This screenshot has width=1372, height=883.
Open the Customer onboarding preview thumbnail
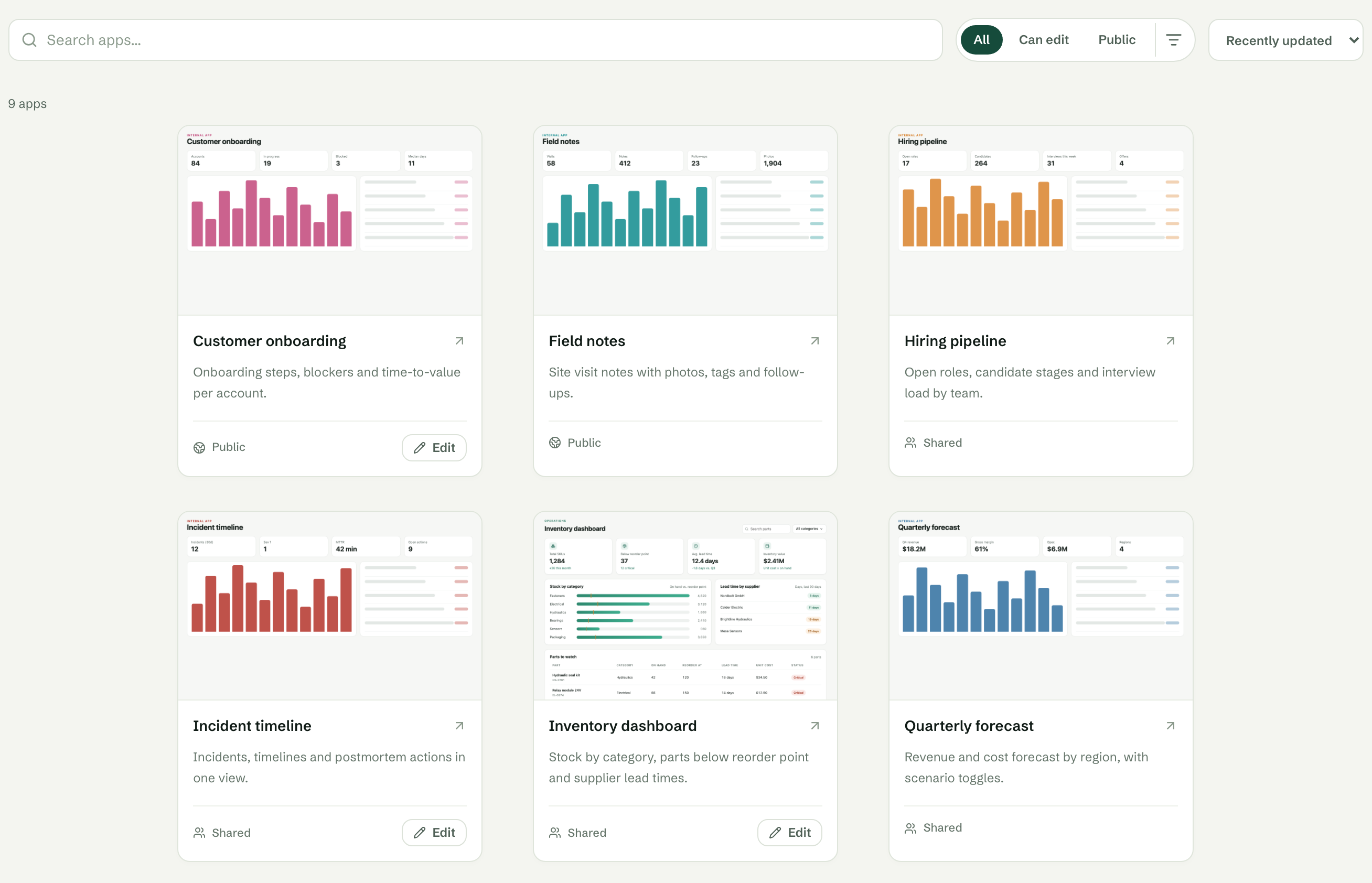[x=330, y=220]
